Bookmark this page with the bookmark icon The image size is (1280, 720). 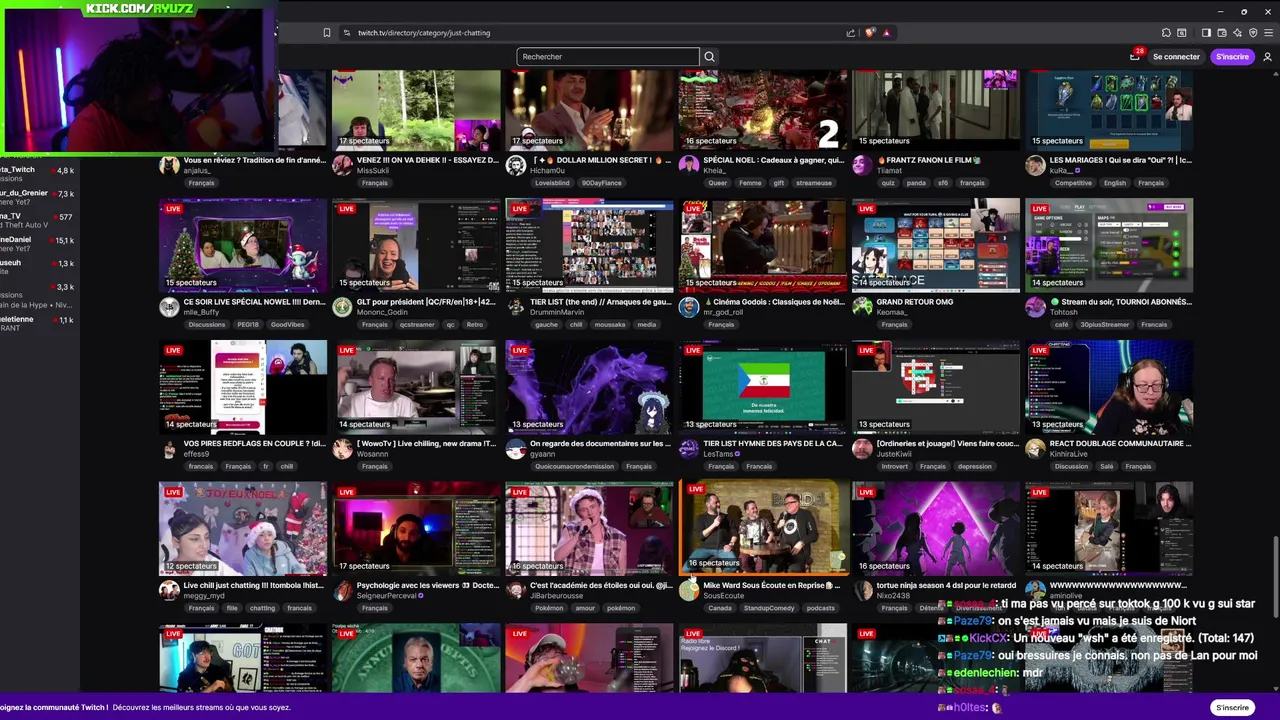[326, 33]
